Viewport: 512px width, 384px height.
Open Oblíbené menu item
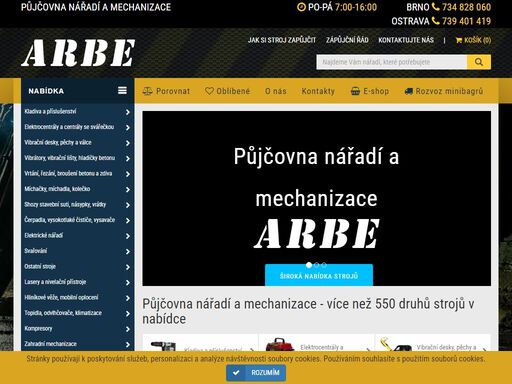pos(227,91)
